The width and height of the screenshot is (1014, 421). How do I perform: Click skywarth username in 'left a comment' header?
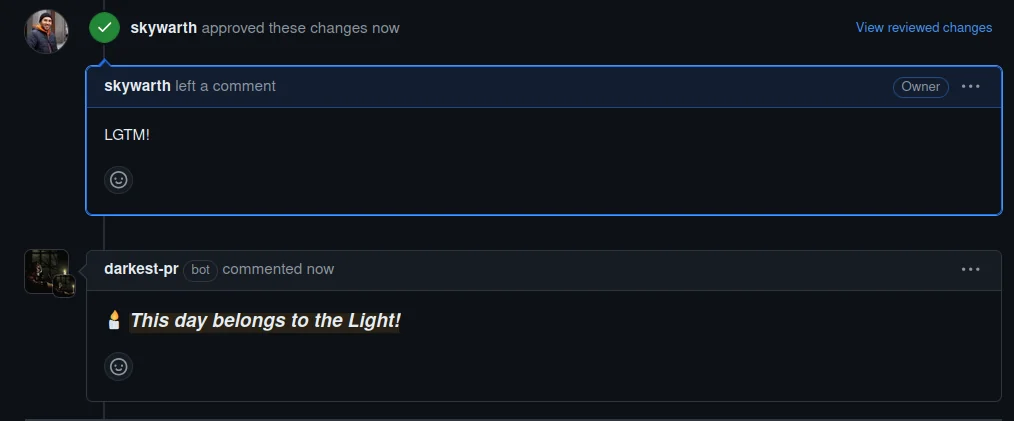click(x=137, y=86)
